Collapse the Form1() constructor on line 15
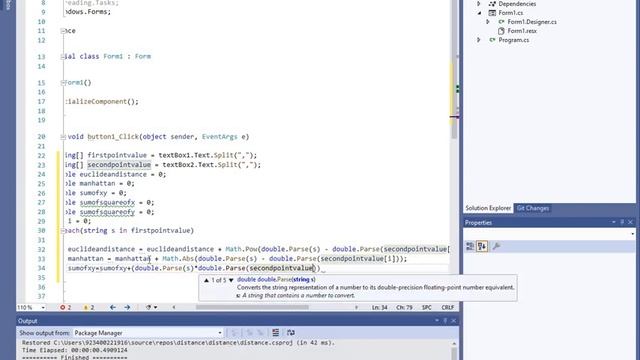This screenshot has width=640, height=360. [63, 83]
